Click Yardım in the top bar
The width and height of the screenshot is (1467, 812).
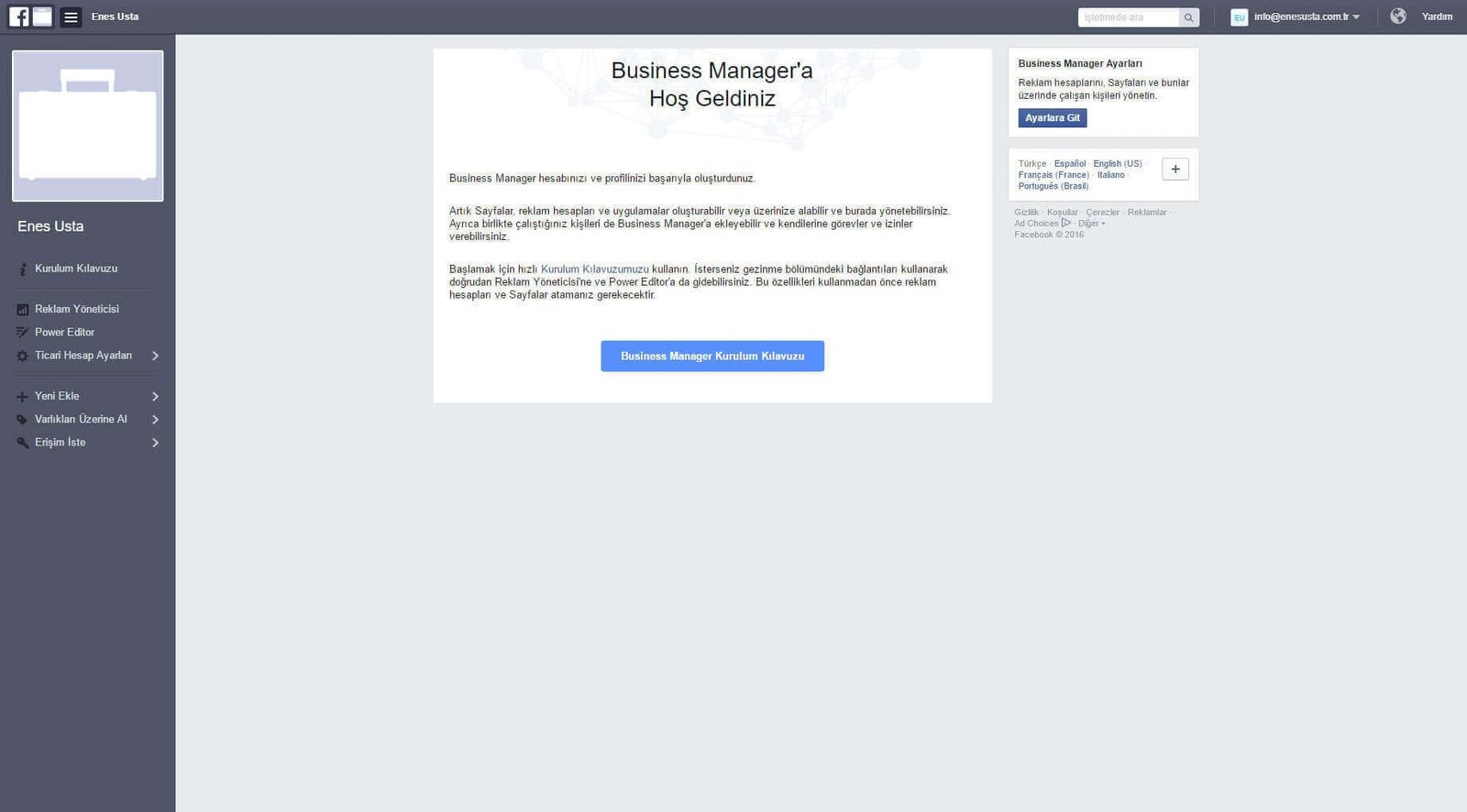pyautogui.click(x=1437, y=16)
